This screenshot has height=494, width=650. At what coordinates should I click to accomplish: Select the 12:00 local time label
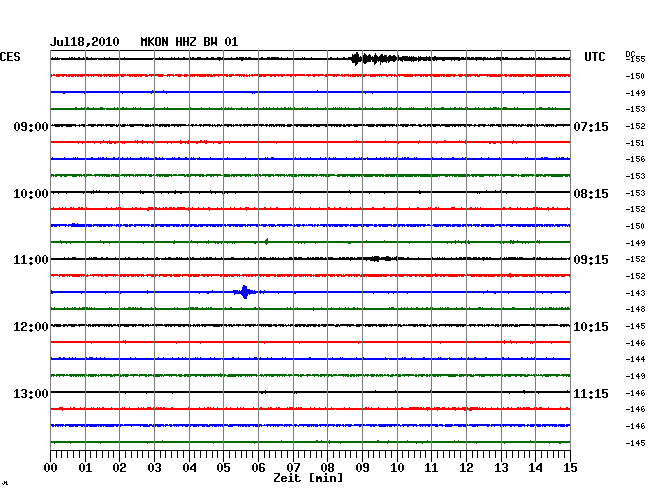click(x=31, y=327)
